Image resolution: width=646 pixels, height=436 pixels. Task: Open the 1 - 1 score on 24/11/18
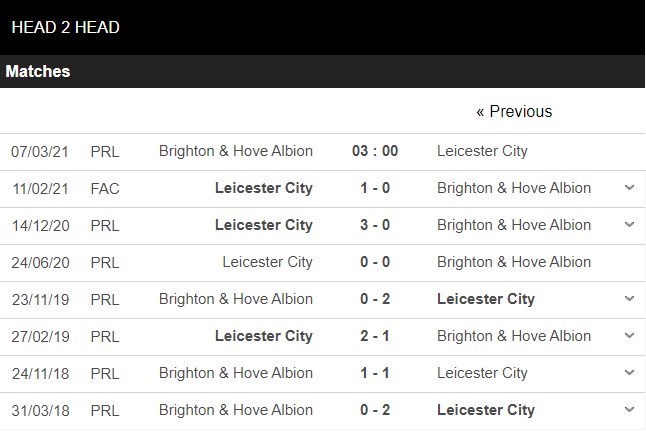point(375,373)
